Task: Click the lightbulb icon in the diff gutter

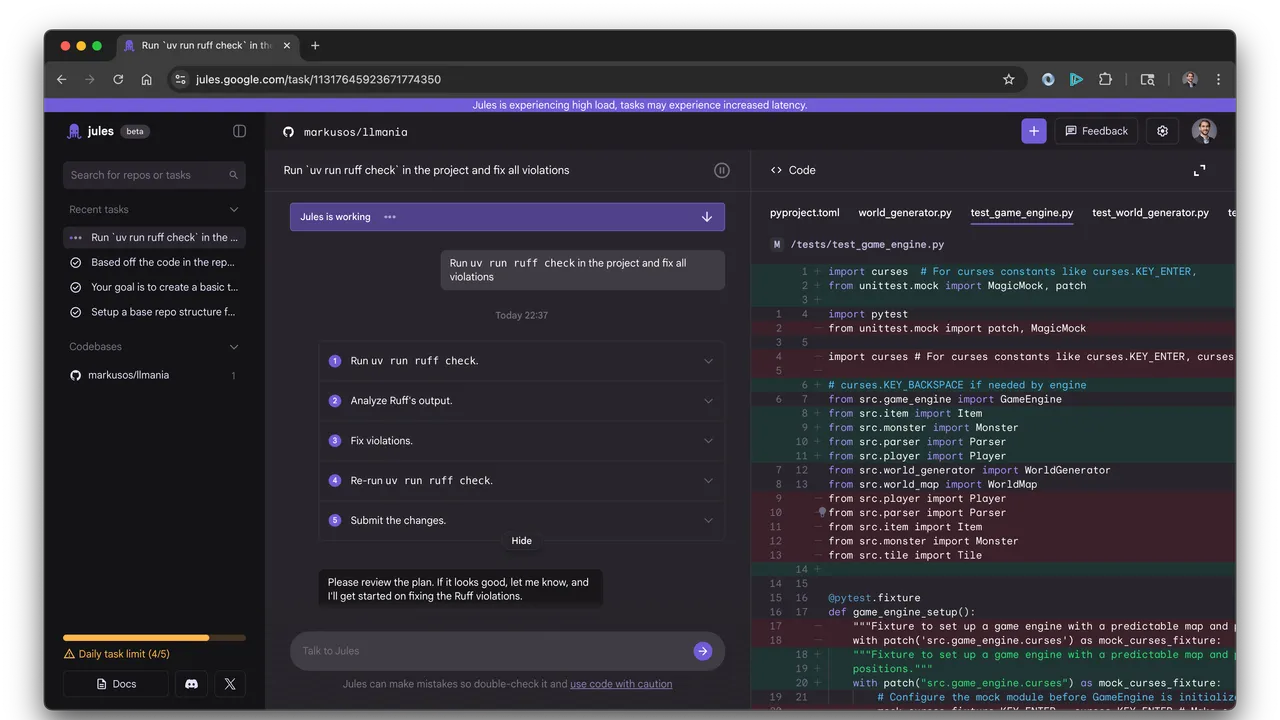Action: pyautogui.click(x=822, y=512)
